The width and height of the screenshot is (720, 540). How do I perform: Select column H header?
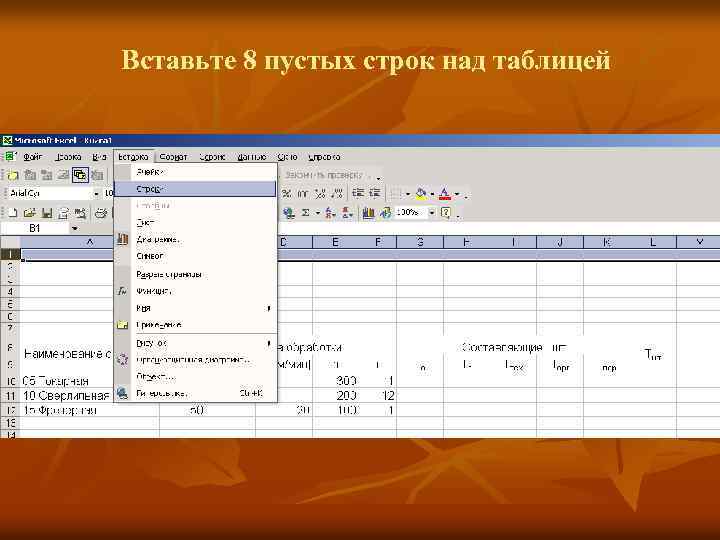click(x=467, y=242)
